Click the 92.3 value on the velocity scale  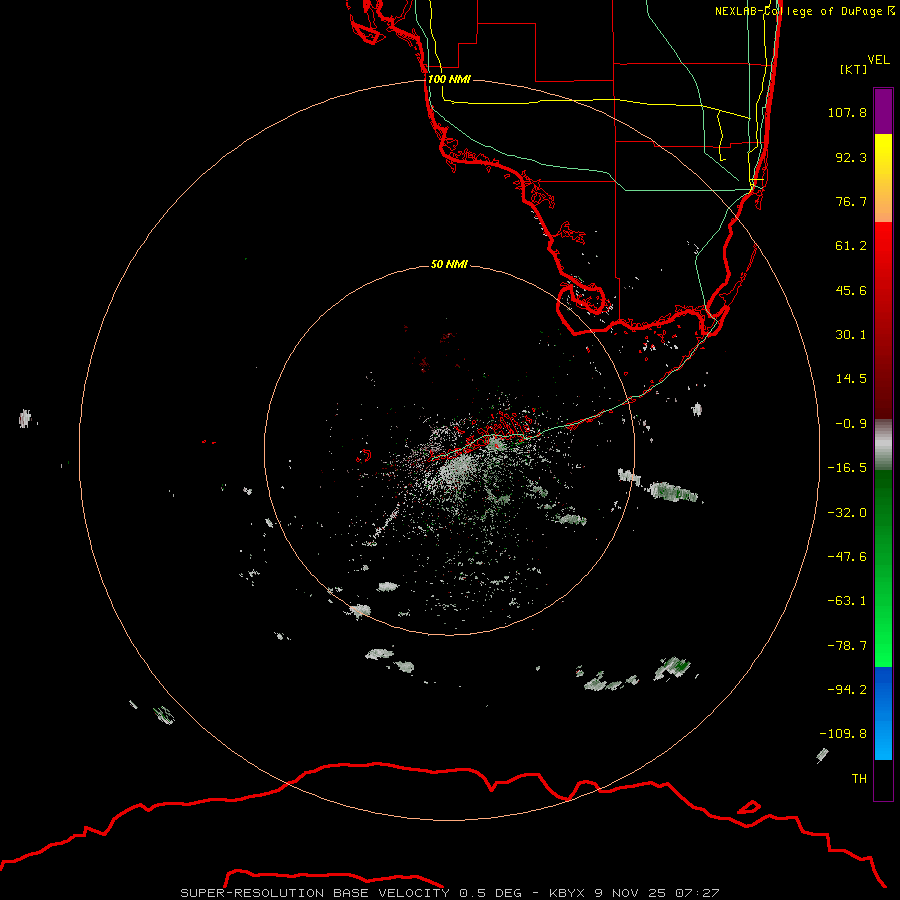(x=851, y=157)
